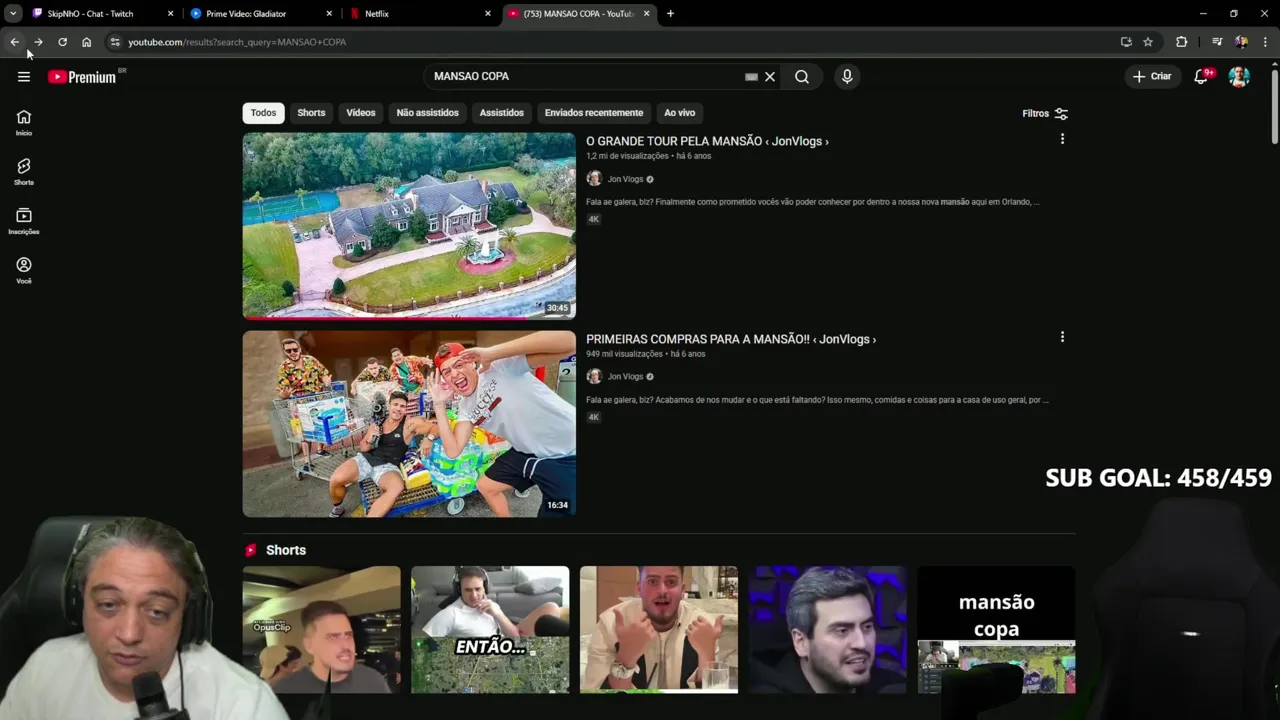The height and width of the screenshot is (720, 1280).
Task: Open Shorts in the left sidebar
Action: pyautogui.click(x=24, y=171)
